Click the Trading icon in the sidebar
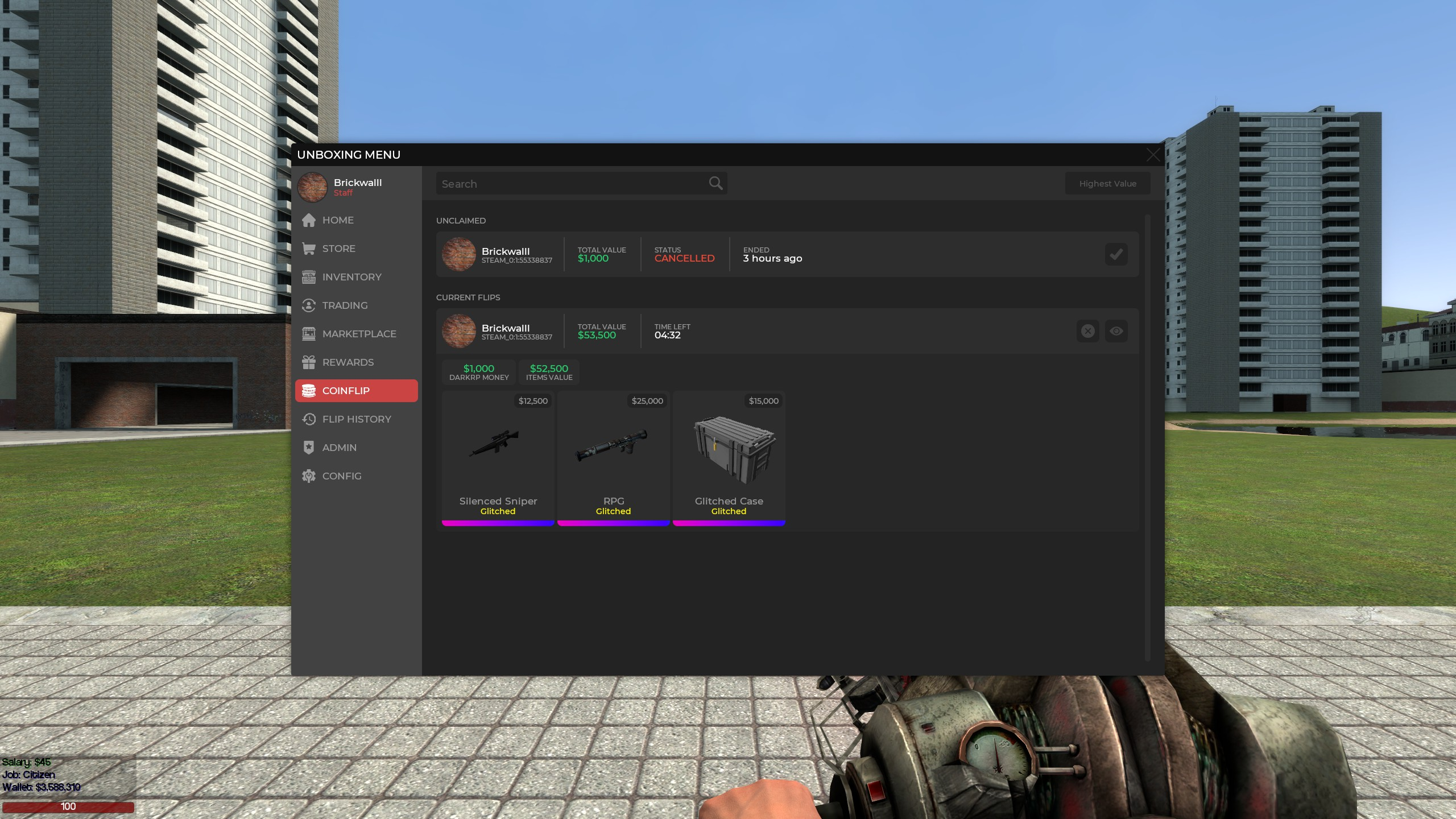The image size is (1456, 819). [x=309, y=305]
